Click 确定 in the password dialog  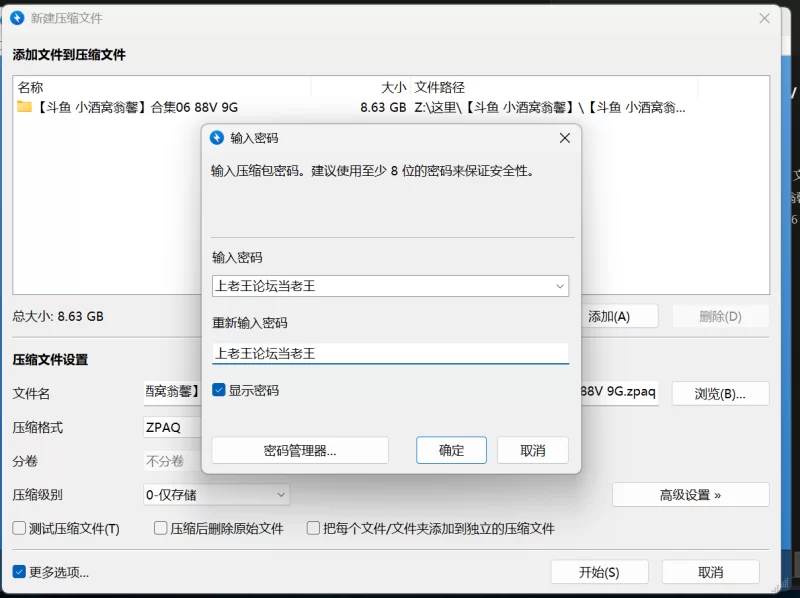(x=451, y=450)
